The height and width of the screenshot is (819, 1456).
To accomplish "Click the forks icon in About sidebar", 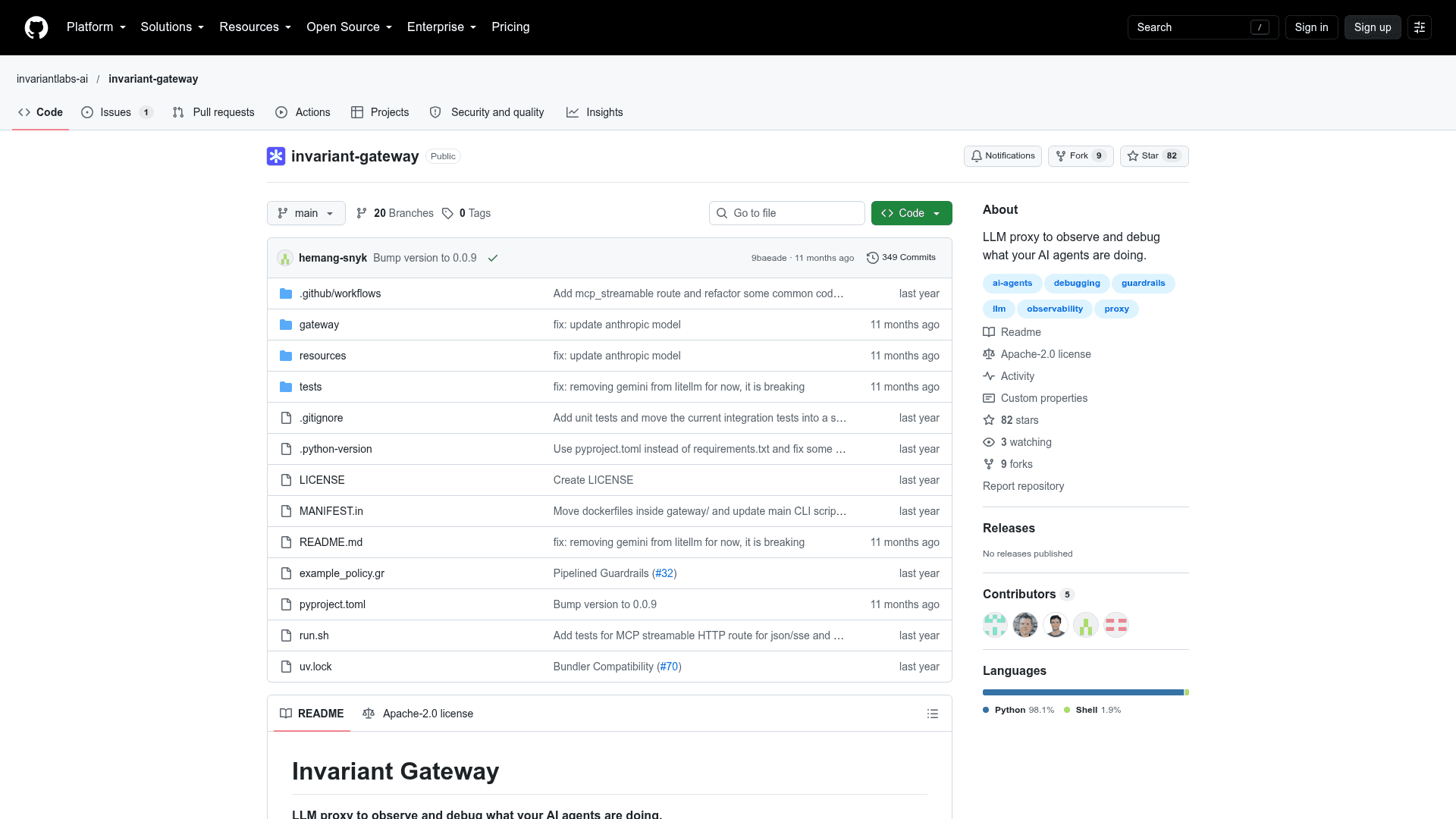I will point(989,464).
